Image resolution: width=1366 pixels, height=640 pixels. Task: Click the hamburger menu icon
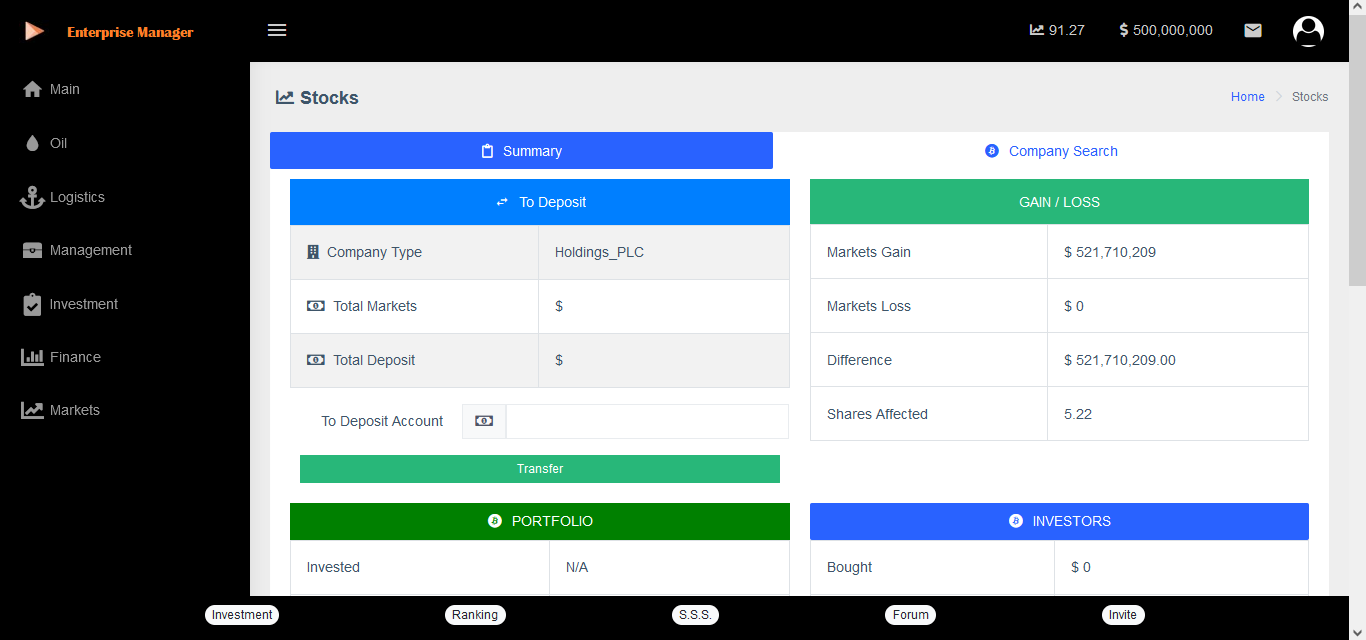(x=277, y=30)
